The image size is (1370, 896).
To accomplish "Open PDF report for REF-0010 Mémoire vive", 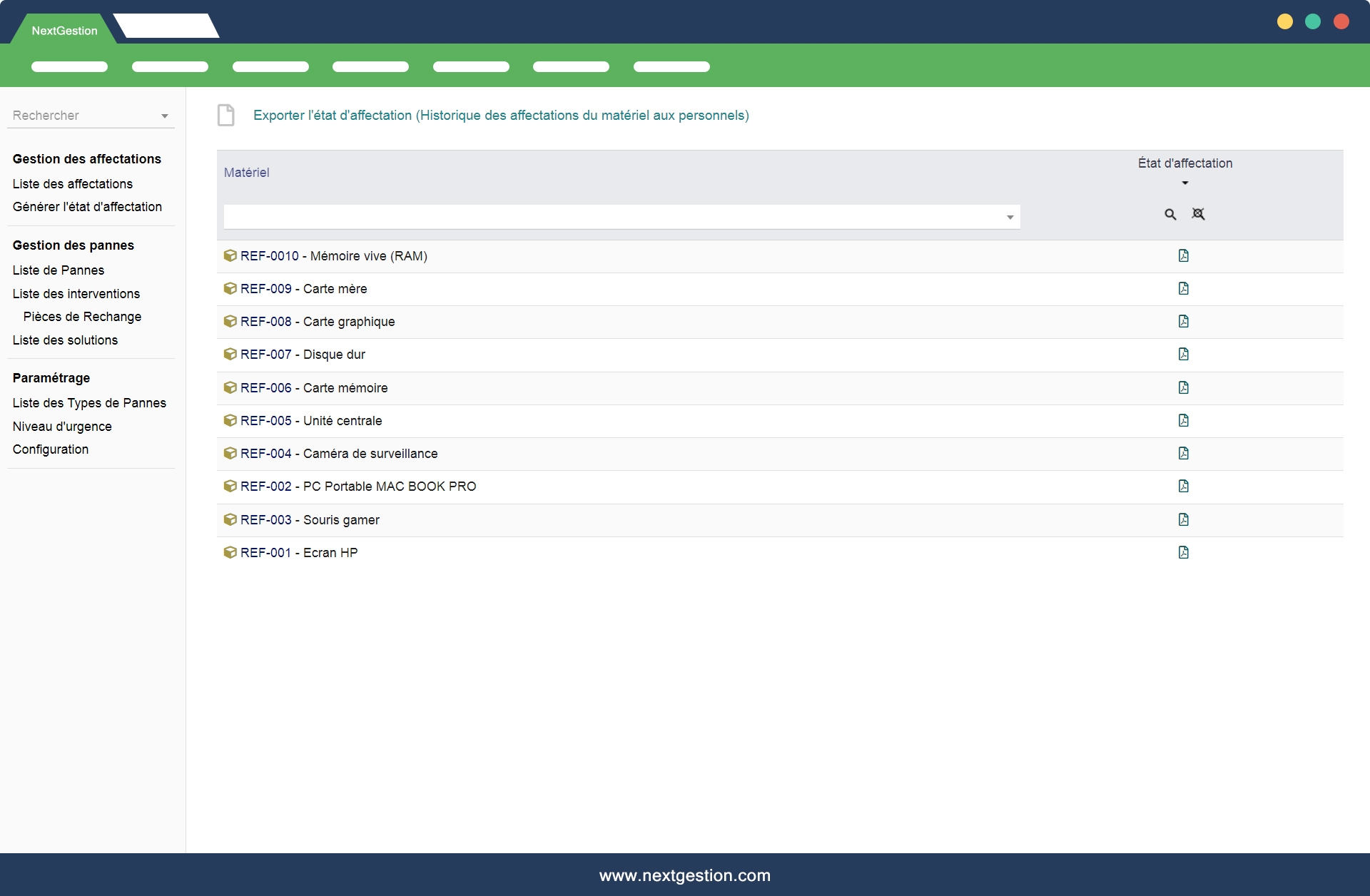I will (x=1183, y=255).
